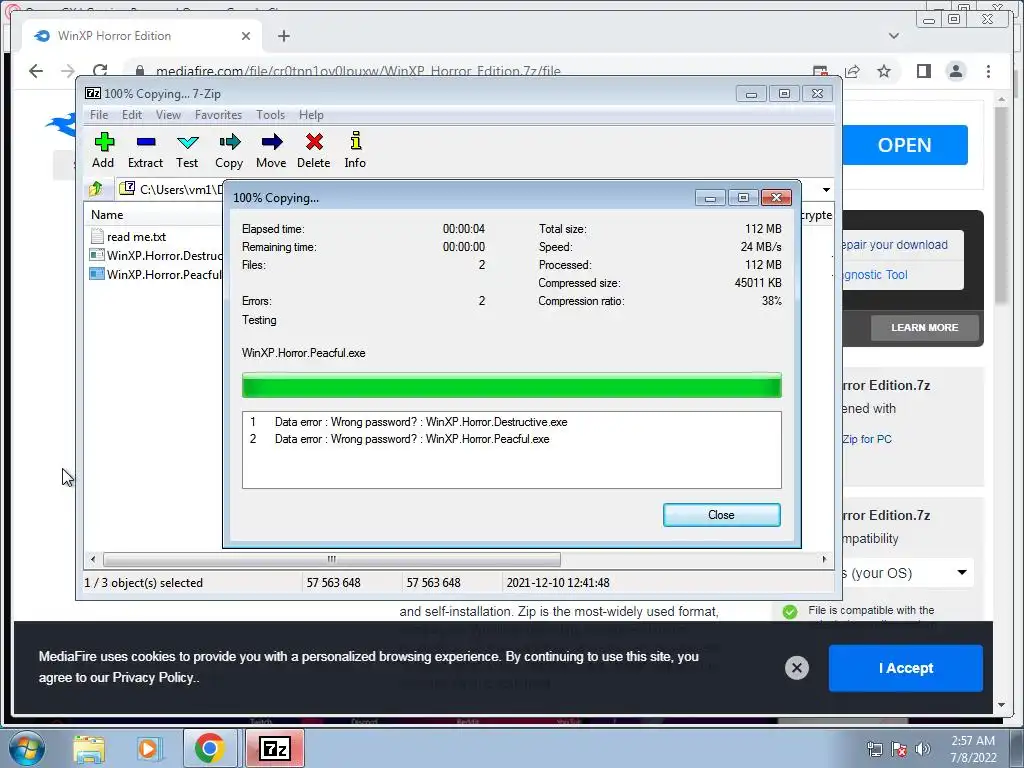
Task: Open the diagnostic Tool link
Action: pos(875,275)
